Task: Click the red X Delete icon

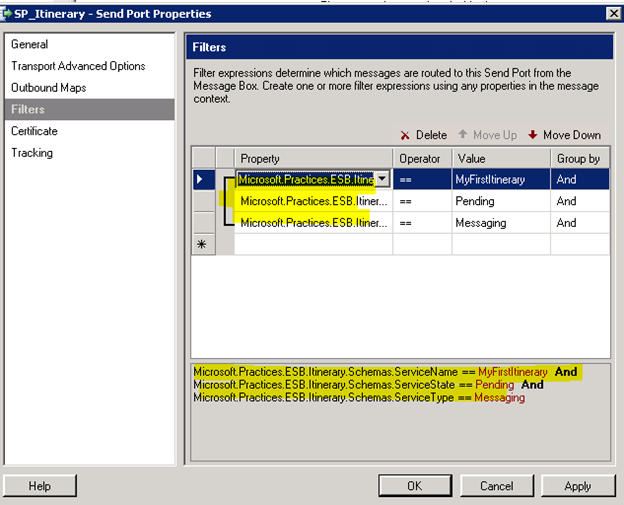Action: (405, 135)
